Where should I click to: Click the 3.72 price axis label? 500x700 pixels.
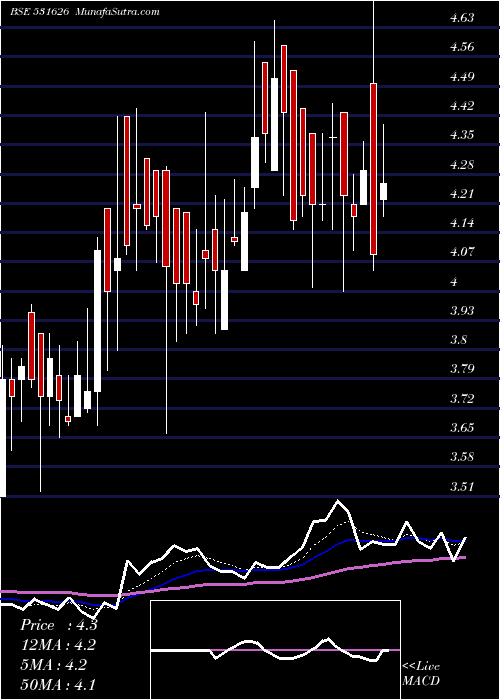click(x=462, y=399)
